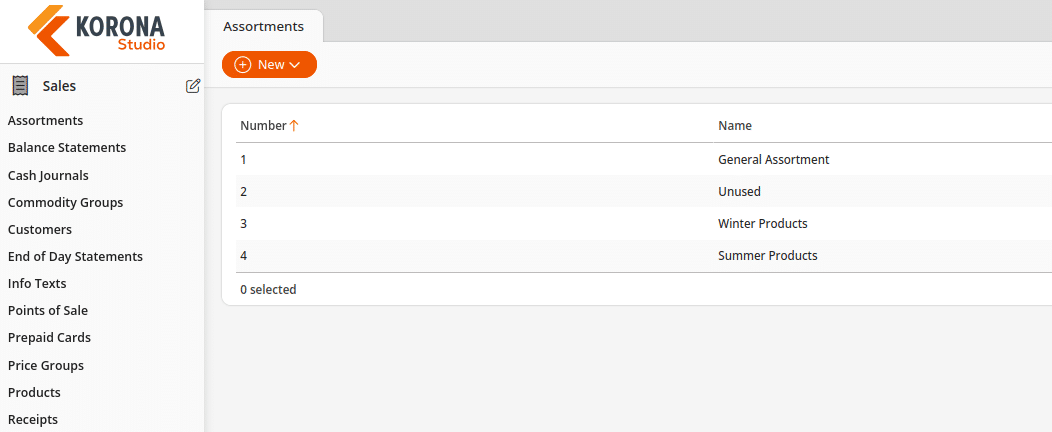Navigate to Customers
The height and width of the screenshot is (432, 1052).
[40, 229]
